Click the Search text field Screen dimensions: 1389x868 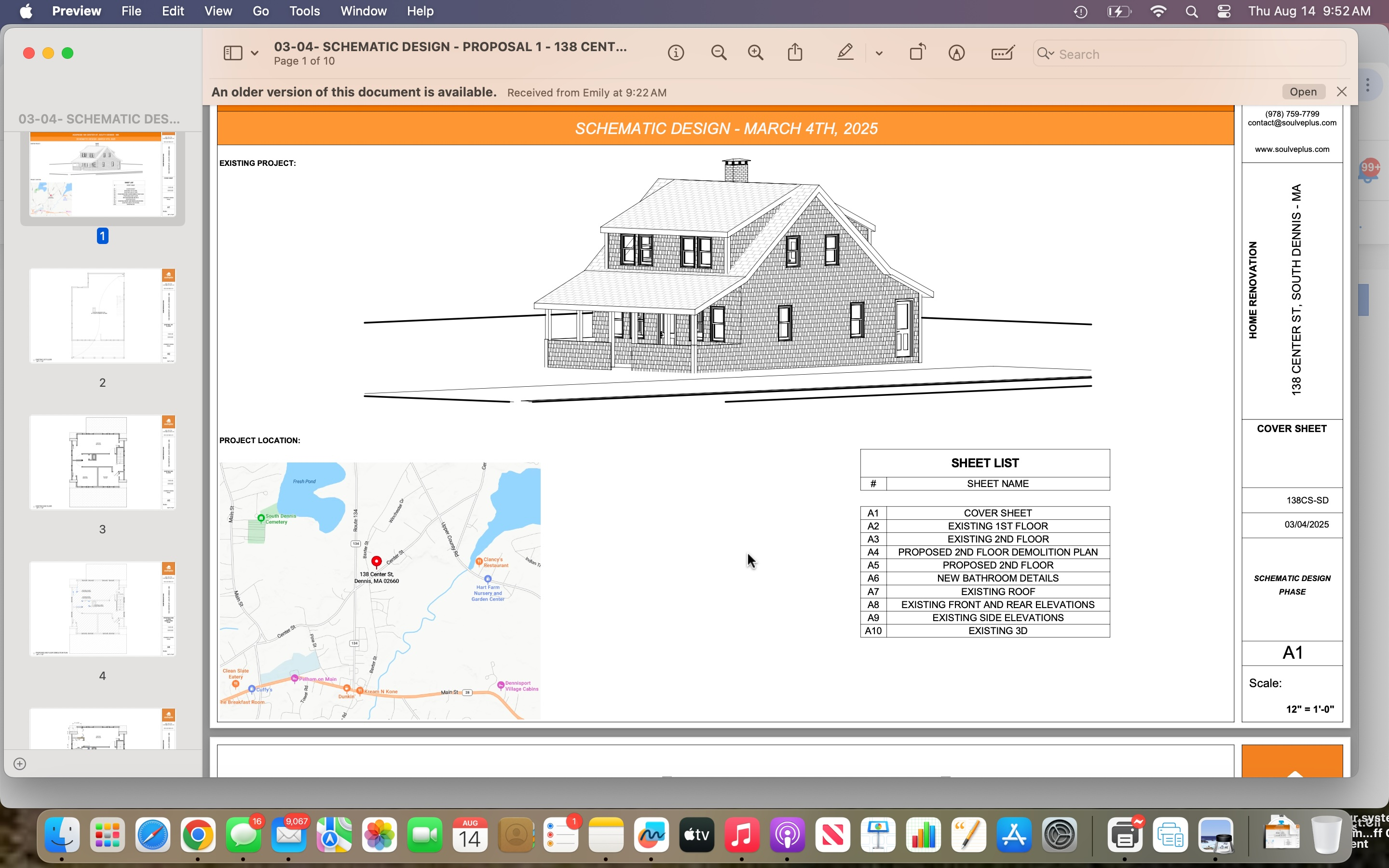pyautogui.click(x=1194, y=54)
